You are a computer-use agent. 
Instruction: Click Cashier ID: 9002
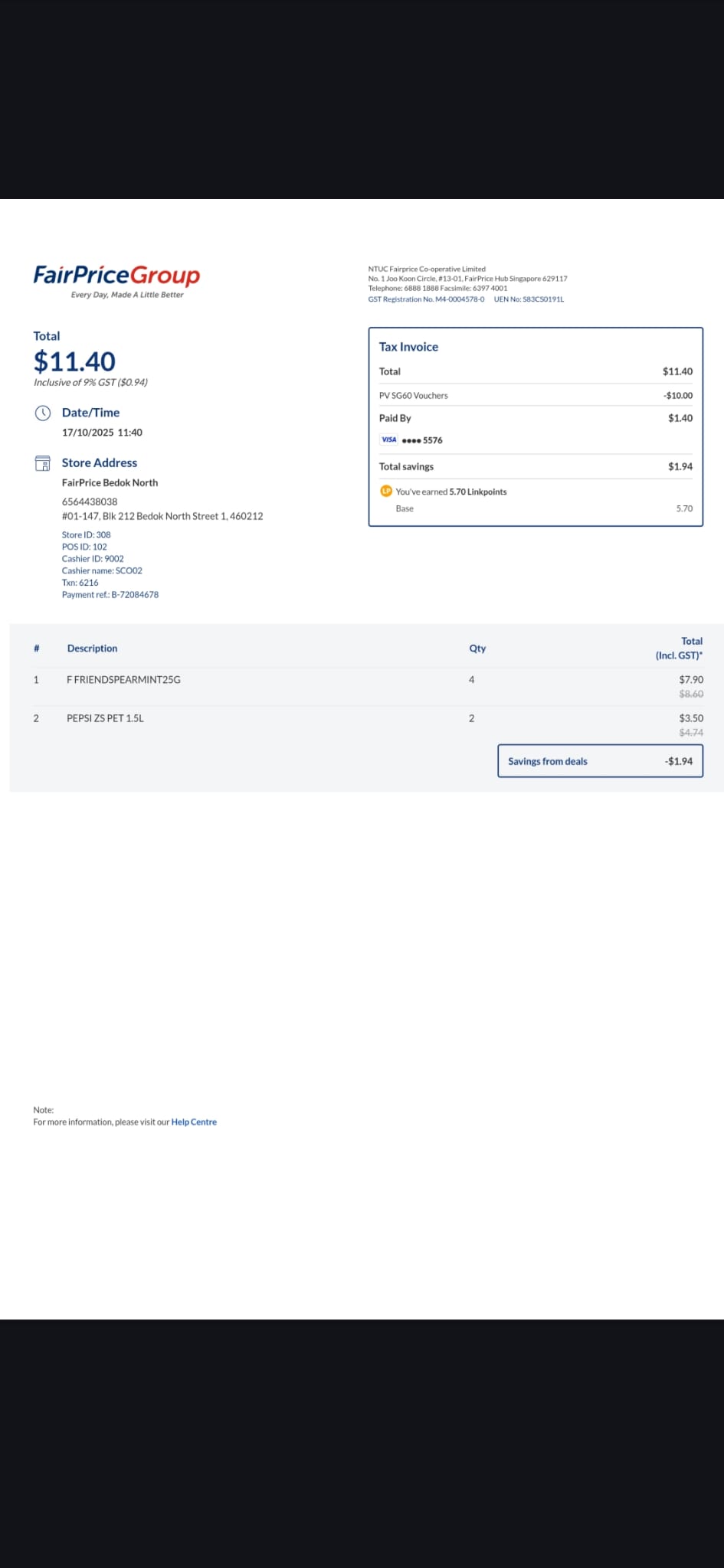pyautogui.click(x=93, y=559)
